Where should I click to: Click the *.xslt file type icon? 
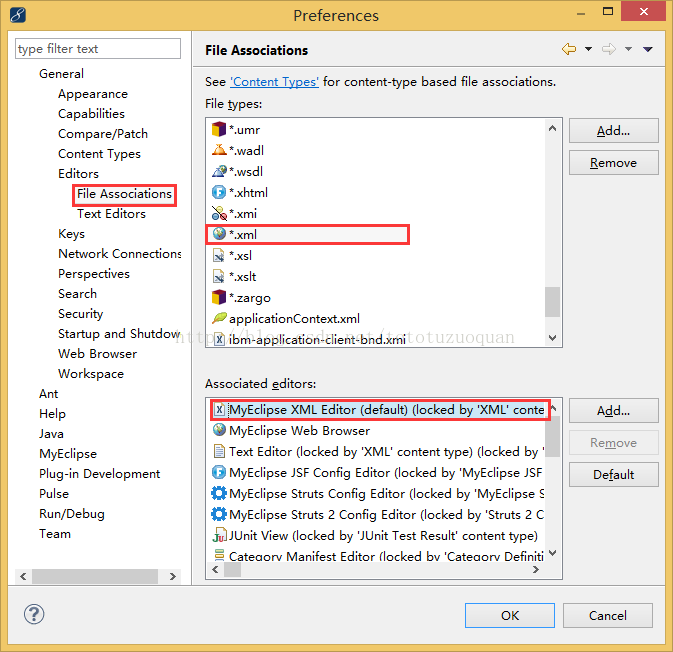coord(219,276)
